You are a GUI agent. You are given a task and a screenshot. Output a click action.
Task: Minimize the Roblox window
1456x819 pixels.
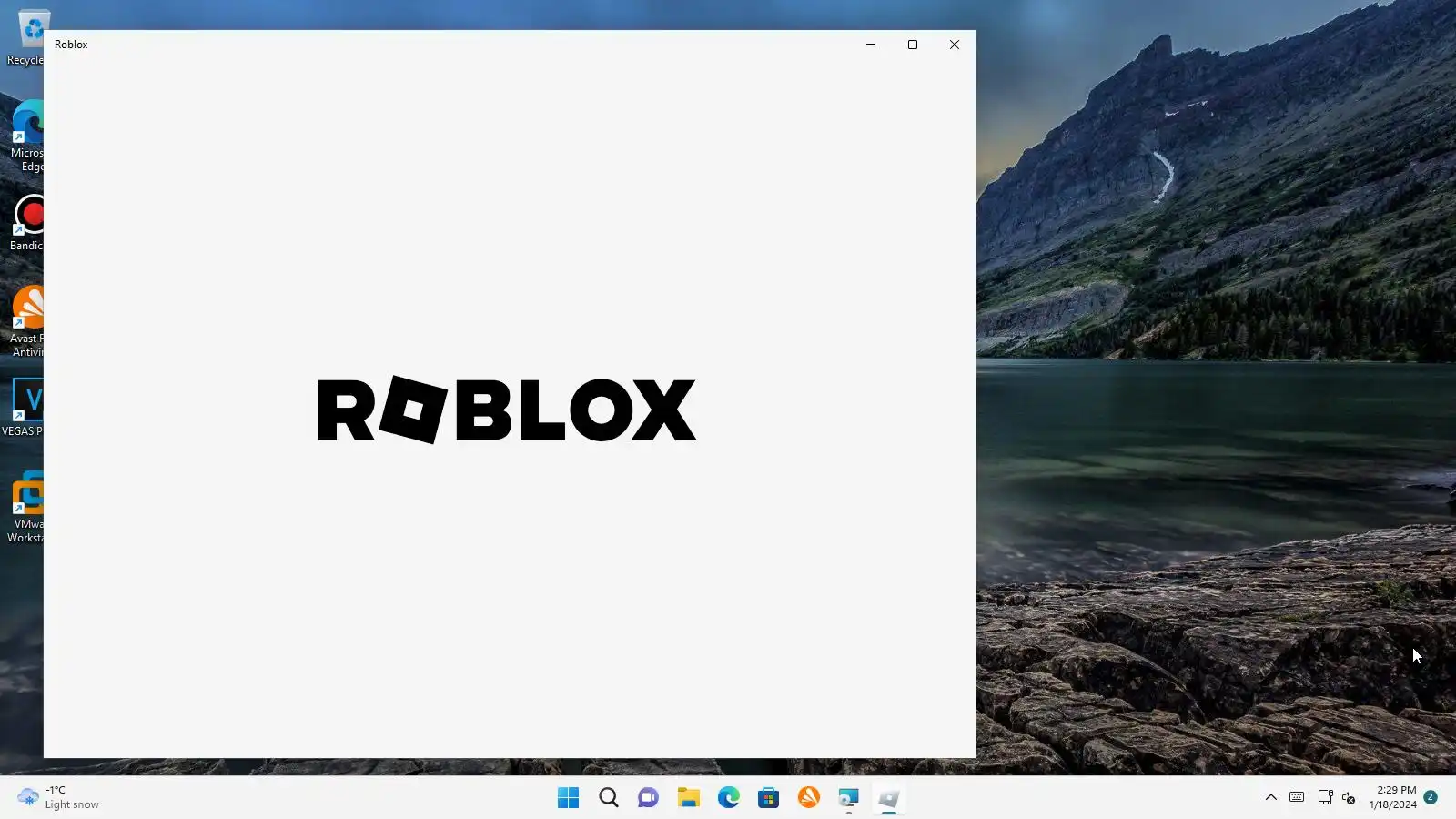[x=871, y=45]
